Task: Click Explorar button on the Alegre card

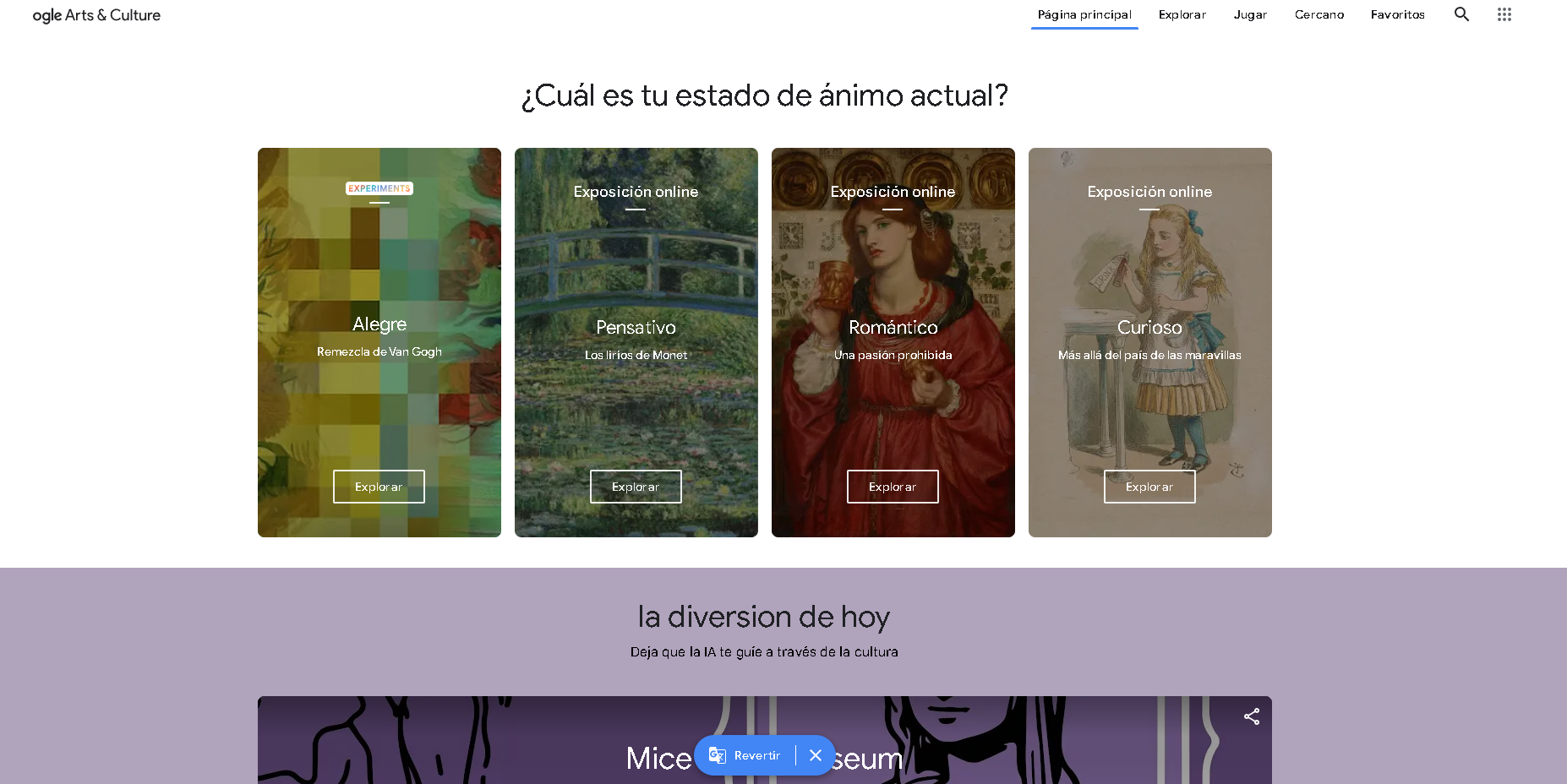Action: coord(379,487)
